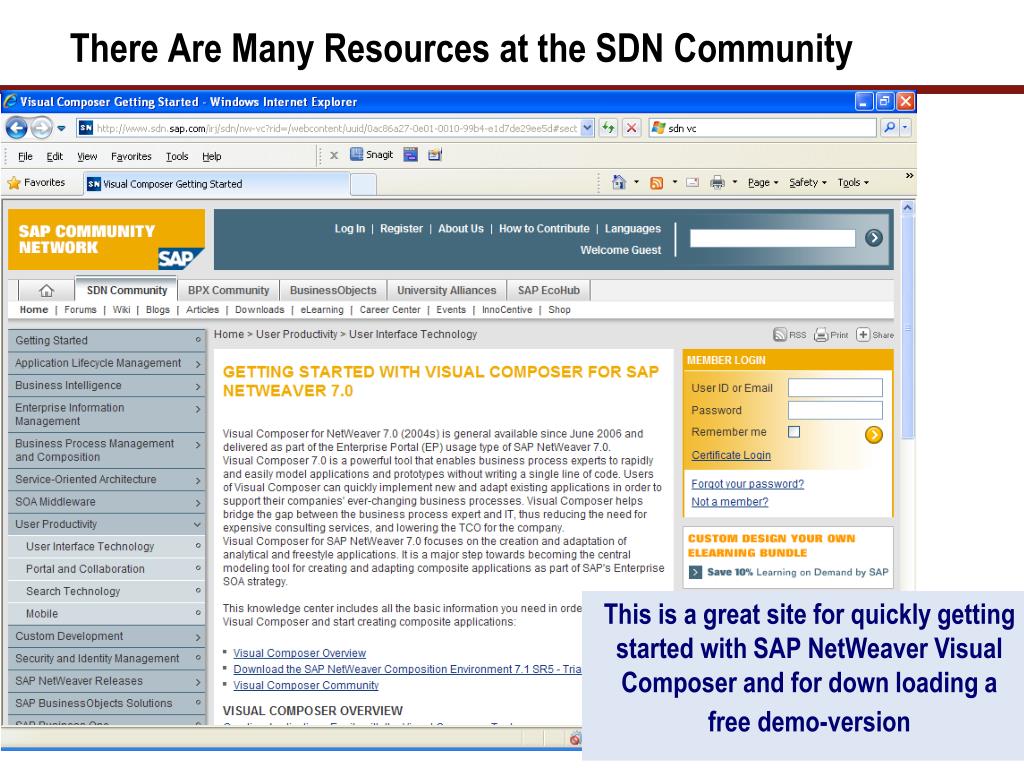
Task: Tick the Remember me checkbox
Action: pyautogui.click(x=794, y=432)
